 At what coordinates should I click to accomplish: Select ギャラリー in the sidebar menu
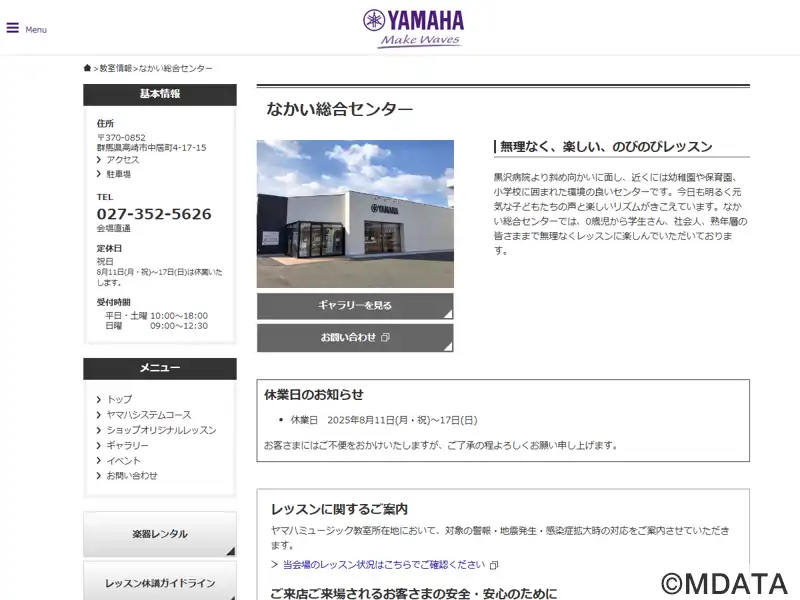[128, 445]
